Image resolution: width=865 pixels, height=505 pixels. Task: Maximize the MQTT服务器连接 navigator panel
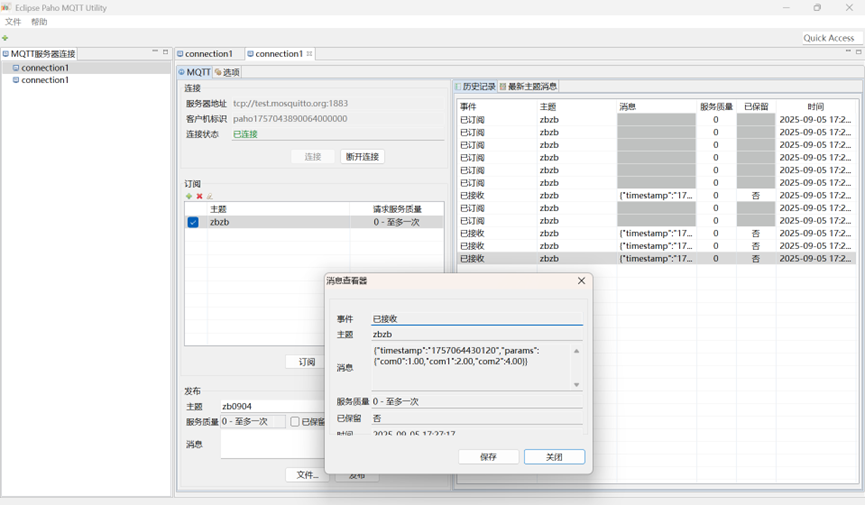pos(166,52)
